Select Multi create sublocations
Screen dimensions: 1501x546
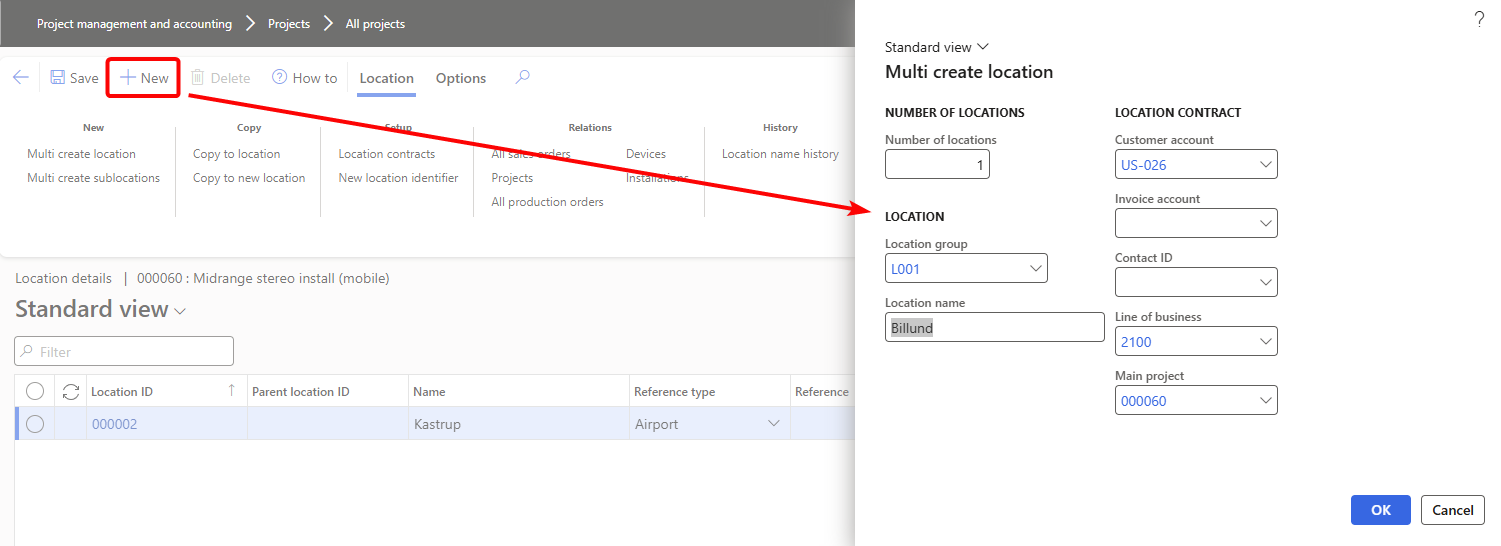pyautogui.click(x=93, y=178)
